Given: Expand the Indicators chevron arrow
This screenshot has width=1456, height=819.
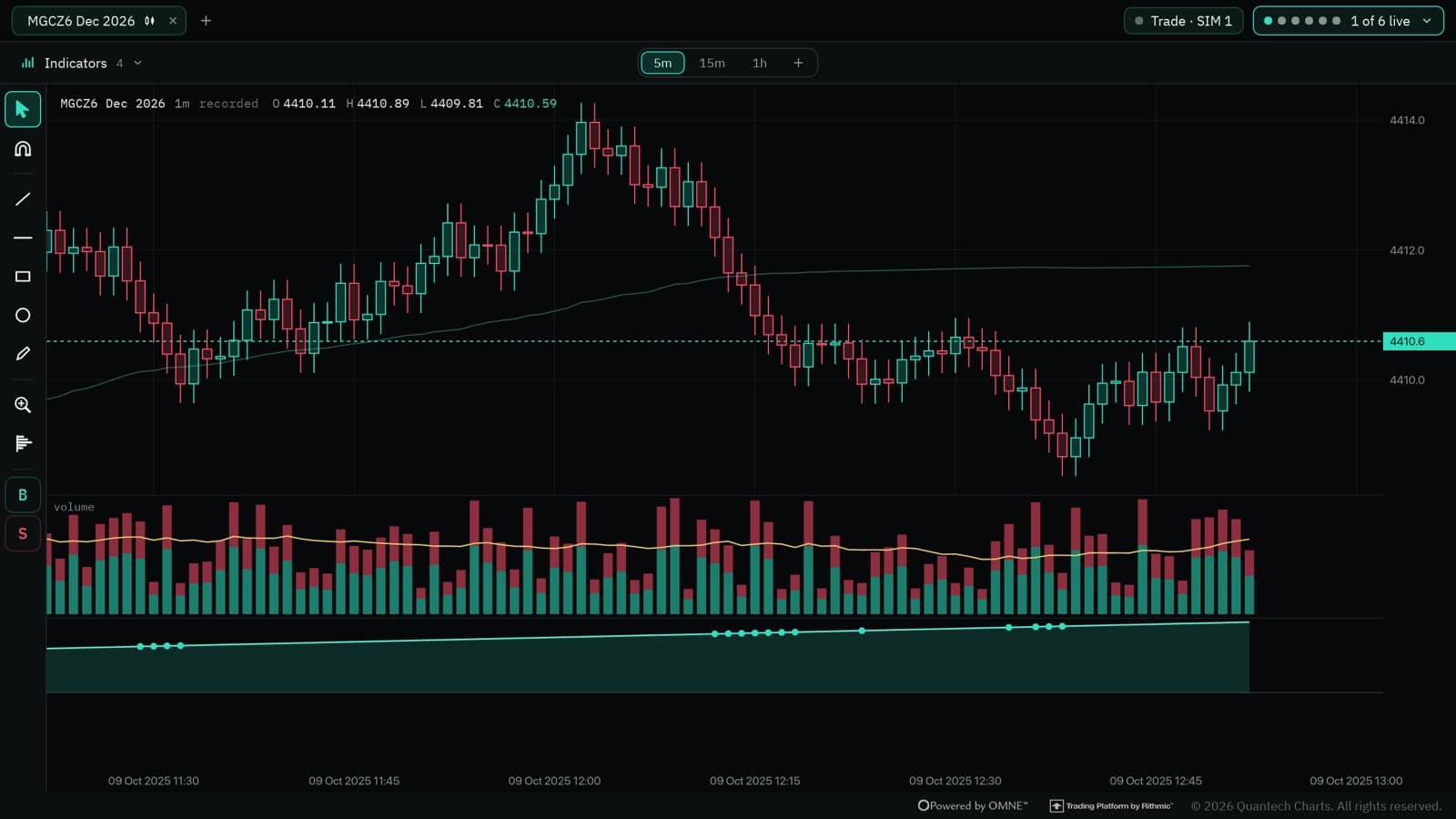Looking at the screenshot, I should pyautogui.click(x=138, y=63).
